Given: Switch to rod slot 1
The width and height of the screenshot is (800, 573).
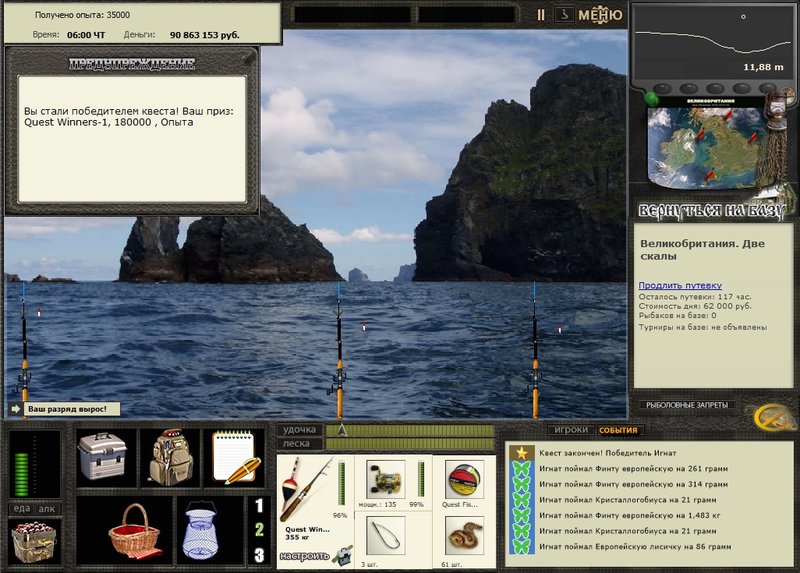Looking at the screenshot, I should tap(259, 506).
